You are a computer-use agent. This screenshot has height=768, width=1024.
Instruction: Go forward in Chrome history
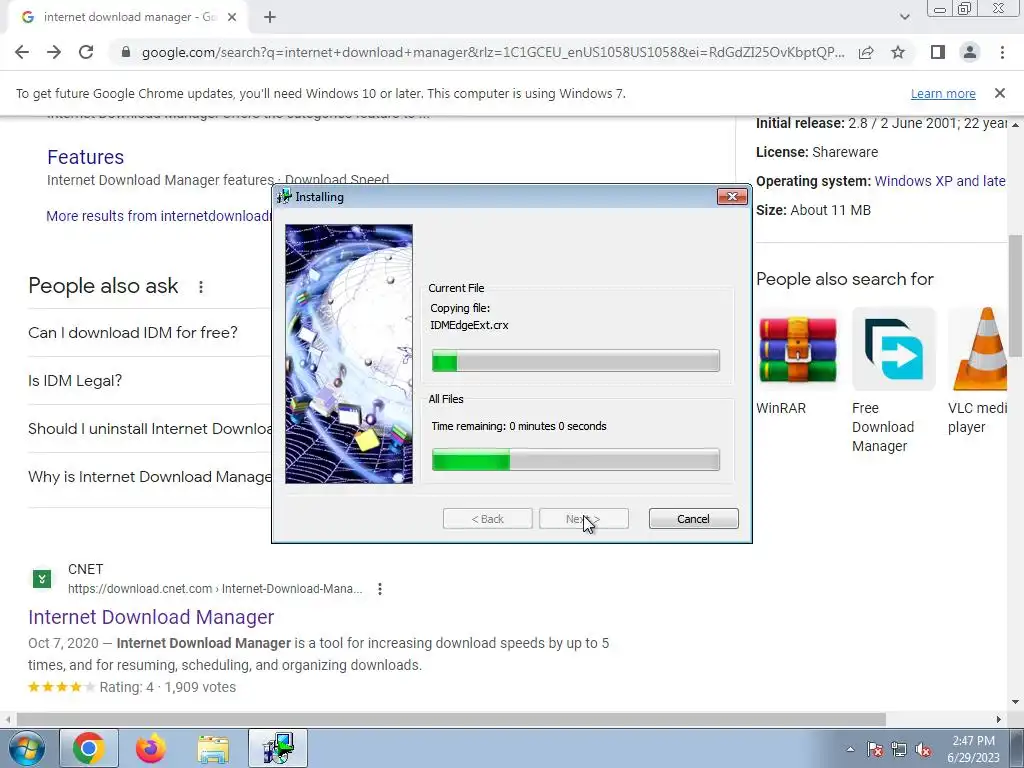pos(54,52)
